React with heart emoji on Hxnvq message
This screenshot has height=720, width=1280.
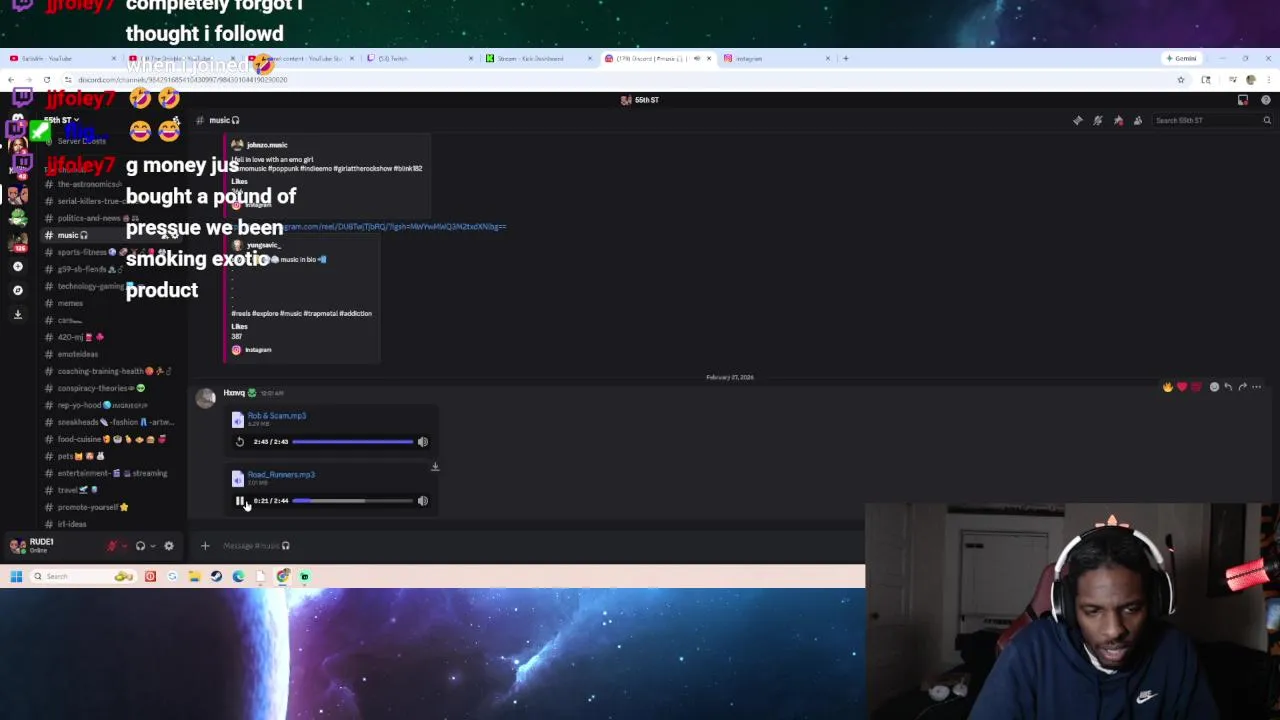pyautogui.click(x=1182, y=387)
